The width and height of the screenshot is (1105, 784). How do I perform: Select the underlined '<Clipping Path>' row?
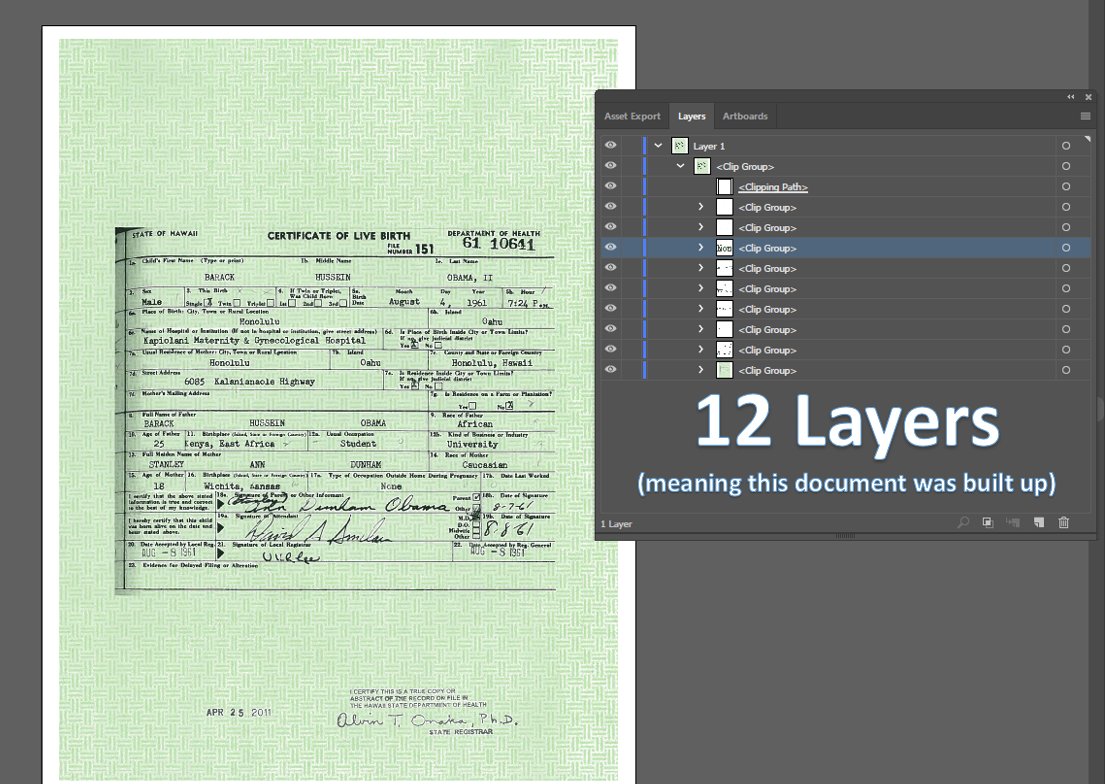pos(773,188)
